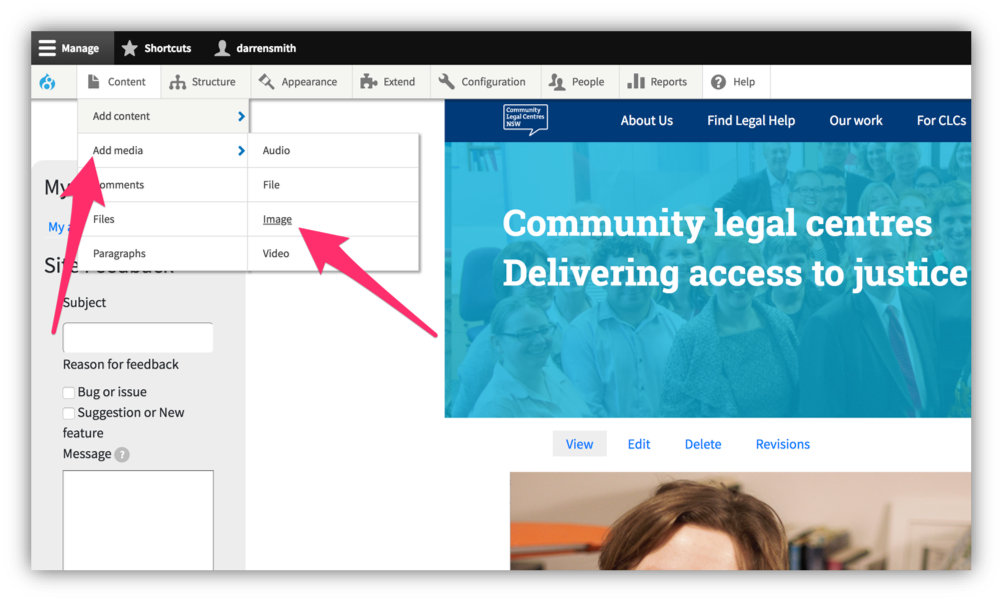1002x602 pixels.
Task: Choose File from the Add media submenu
Action: click(x=333, y=185)
